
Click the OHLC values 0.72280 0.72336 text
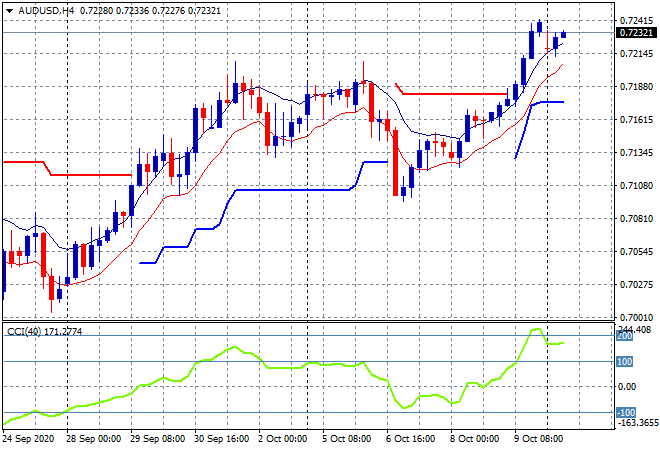(x=114, y=11)
